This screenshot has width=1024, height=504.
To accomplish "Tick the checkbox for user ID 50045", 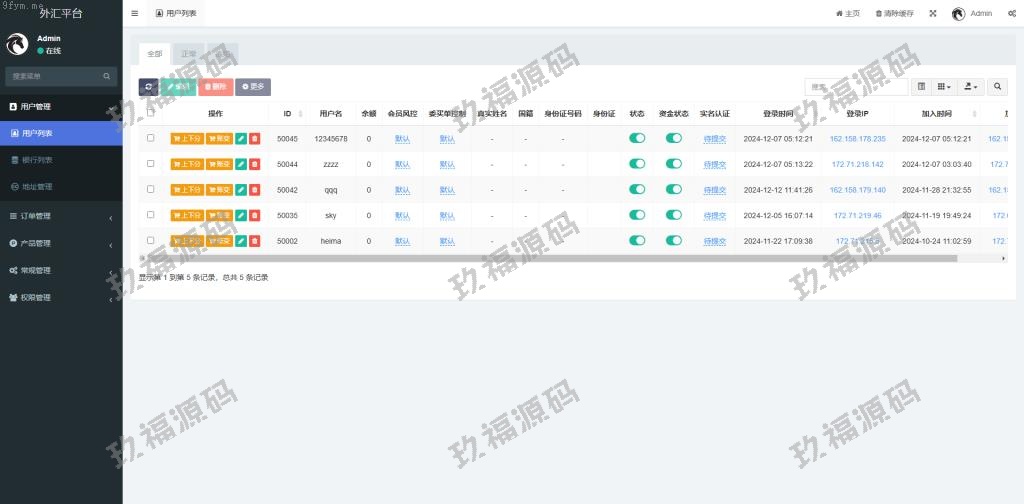I will 151,138.
